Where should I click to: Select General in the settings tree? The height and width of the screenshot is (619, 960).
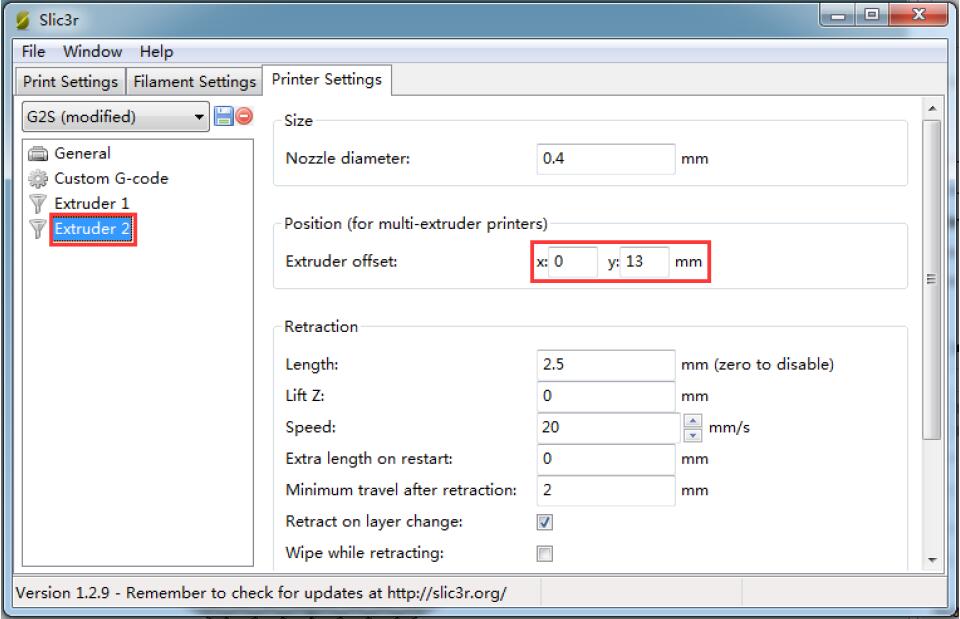[83, 153]
